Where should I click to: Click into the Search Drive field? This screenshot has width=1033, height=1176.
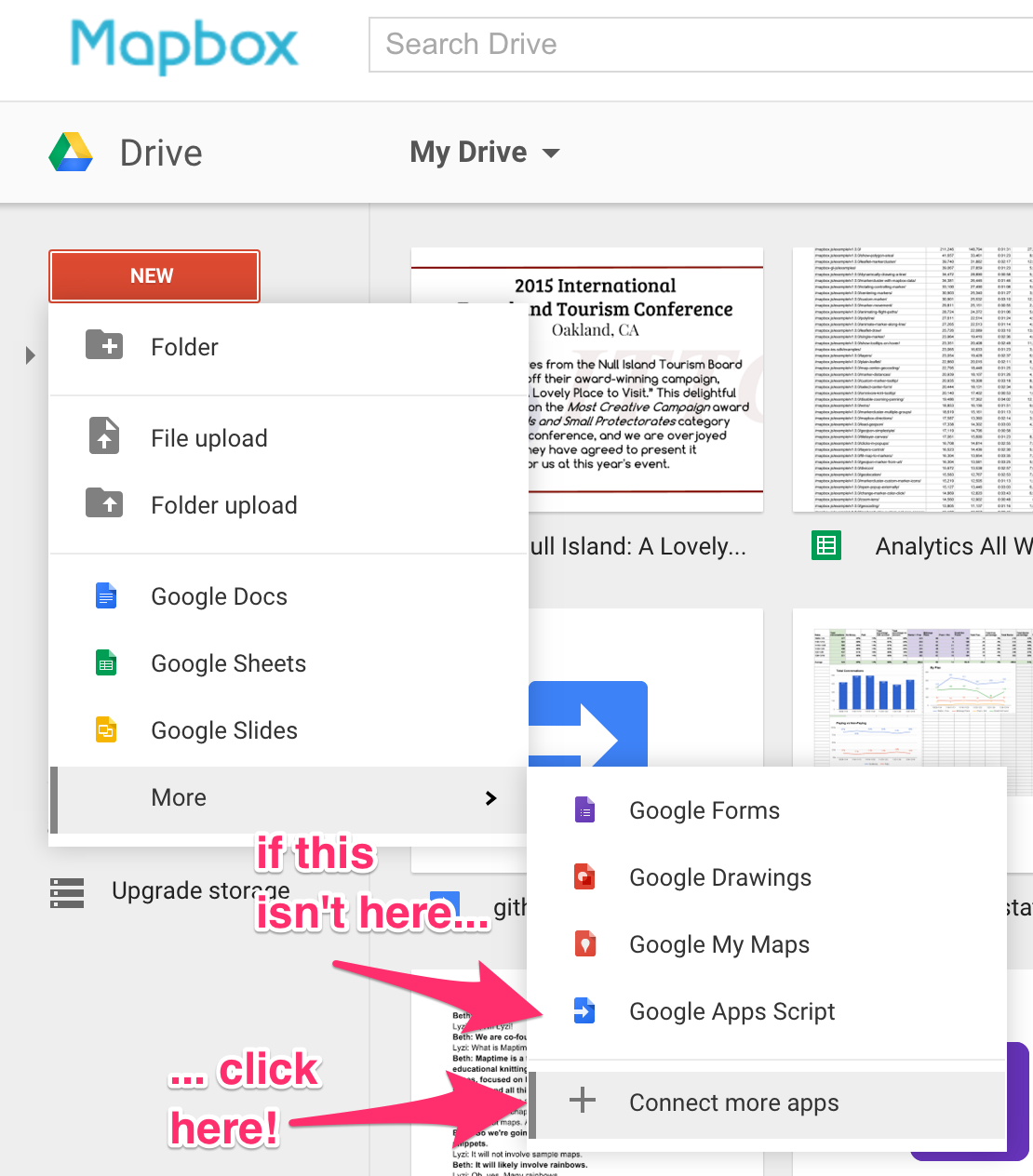click(x=701, y=44)
